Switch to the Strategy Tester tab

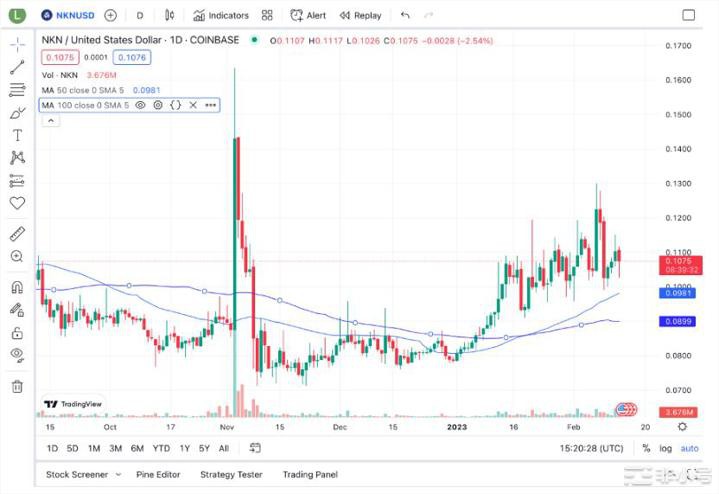233,474
